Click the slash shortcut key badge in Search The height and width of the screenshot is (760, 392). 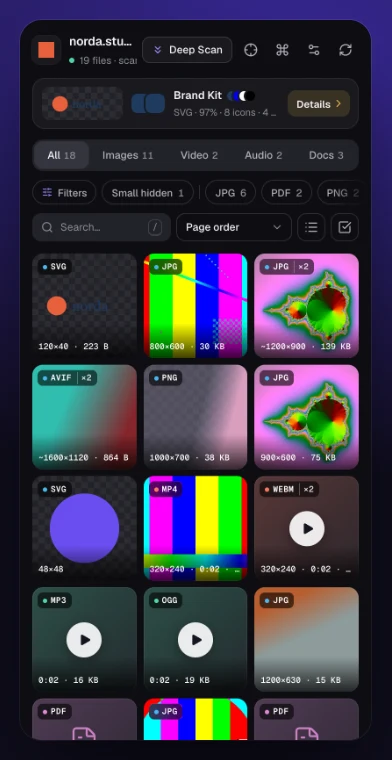(x=155, y=227)
